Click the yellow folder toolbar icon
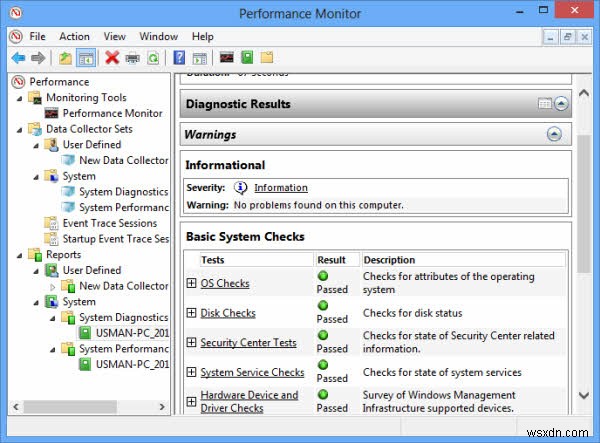600x443 pixels. tap(267, 57)
